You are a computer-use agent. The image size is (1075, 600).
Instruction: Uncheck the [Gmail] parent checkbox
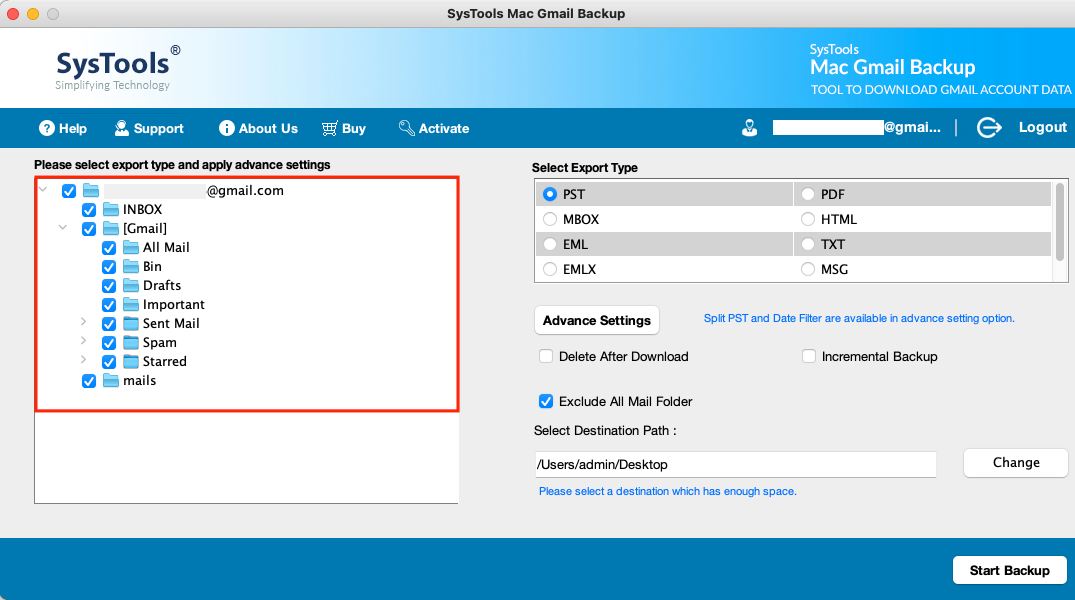pos(89,228)
